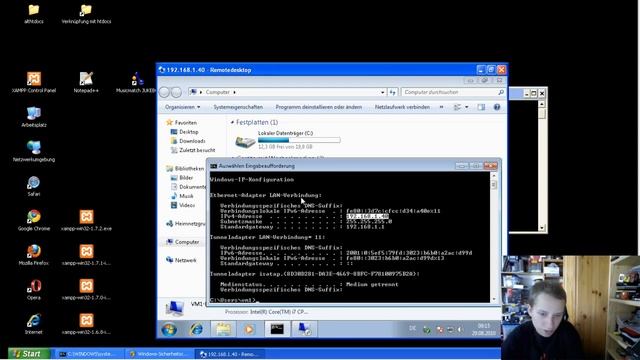Expand the address bar history dropdown arrow
The image size is (640, 360).
[x=382, y=92]
